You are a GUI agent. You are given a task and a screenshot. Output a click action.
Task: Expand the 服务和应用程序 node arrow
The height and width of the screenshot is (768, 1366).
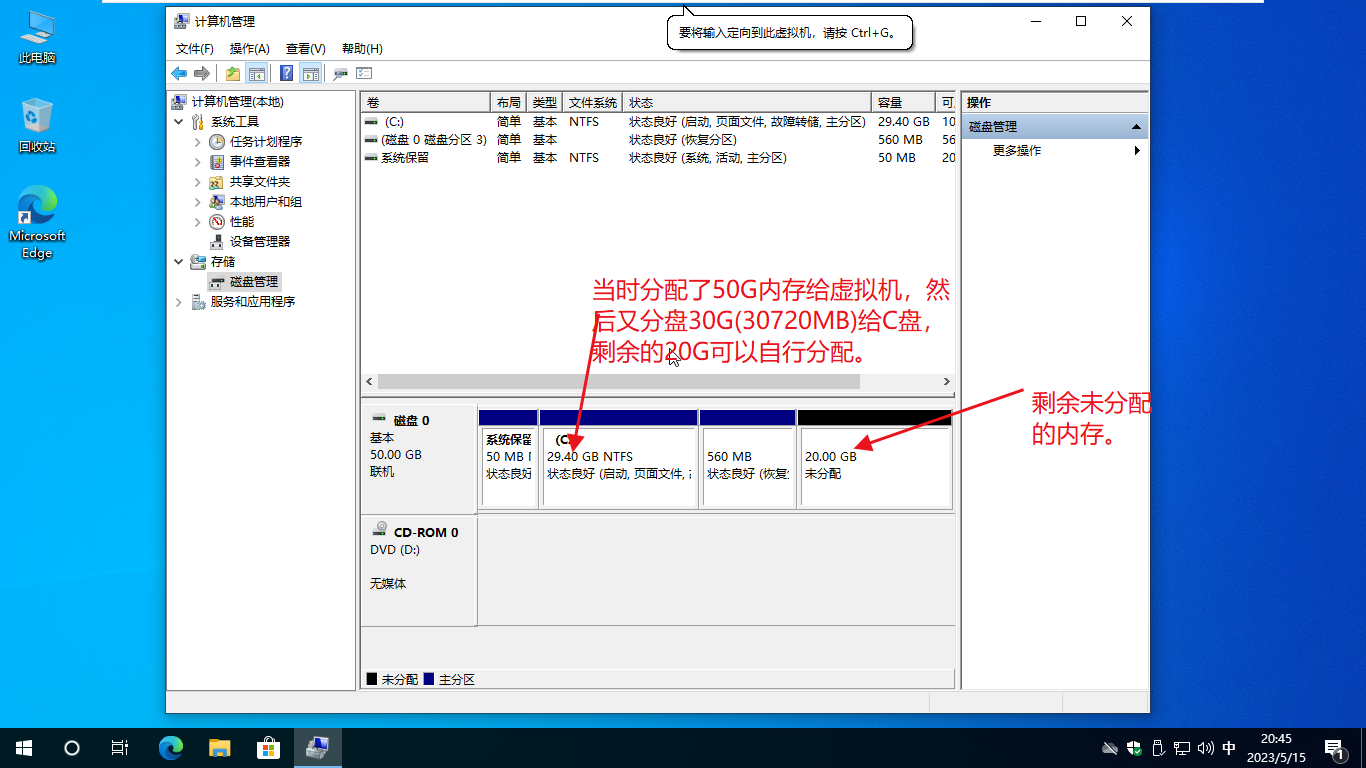[x=179, y=302]
